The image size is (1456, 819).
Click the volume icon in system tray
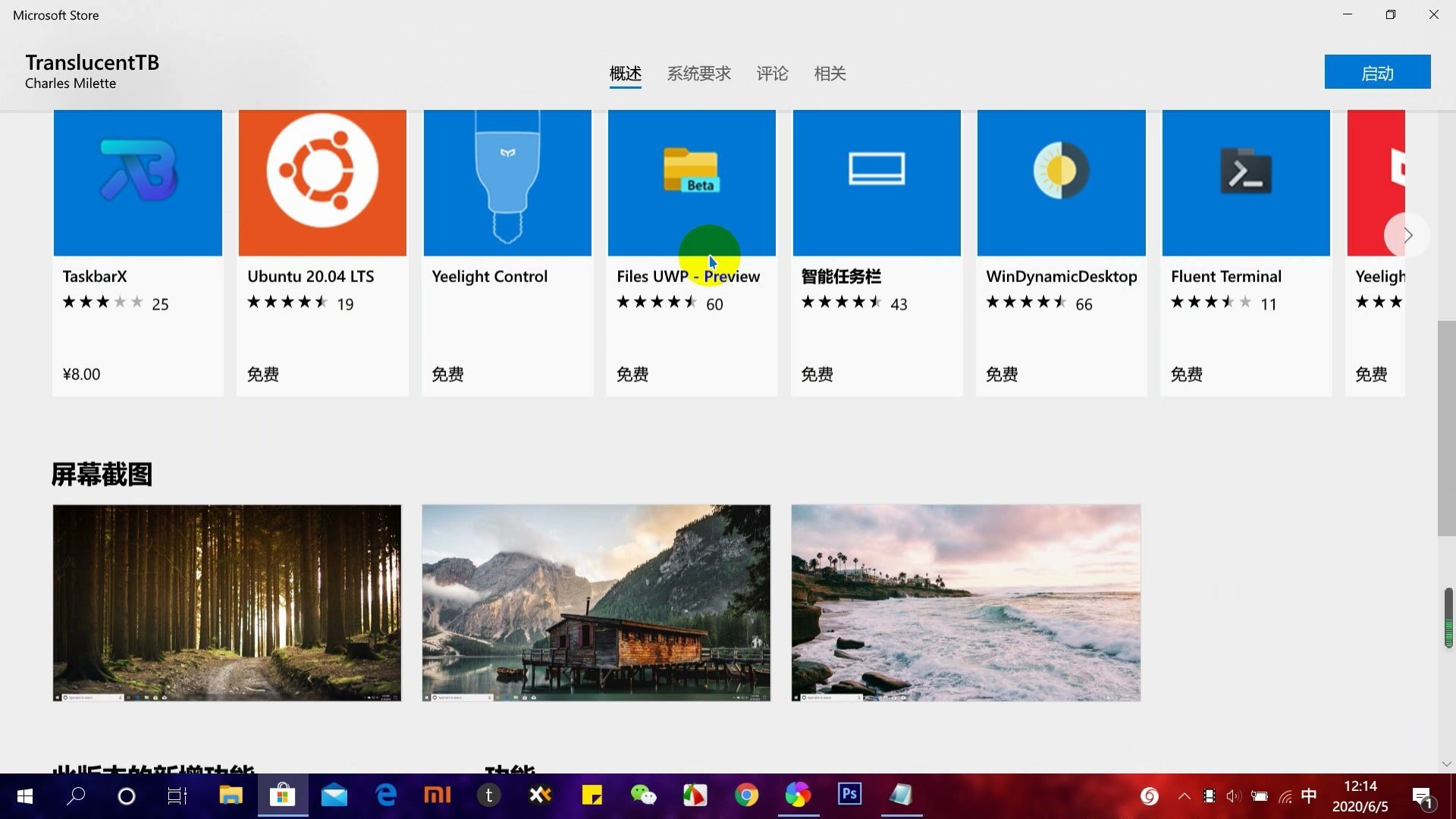(1234, 796)
